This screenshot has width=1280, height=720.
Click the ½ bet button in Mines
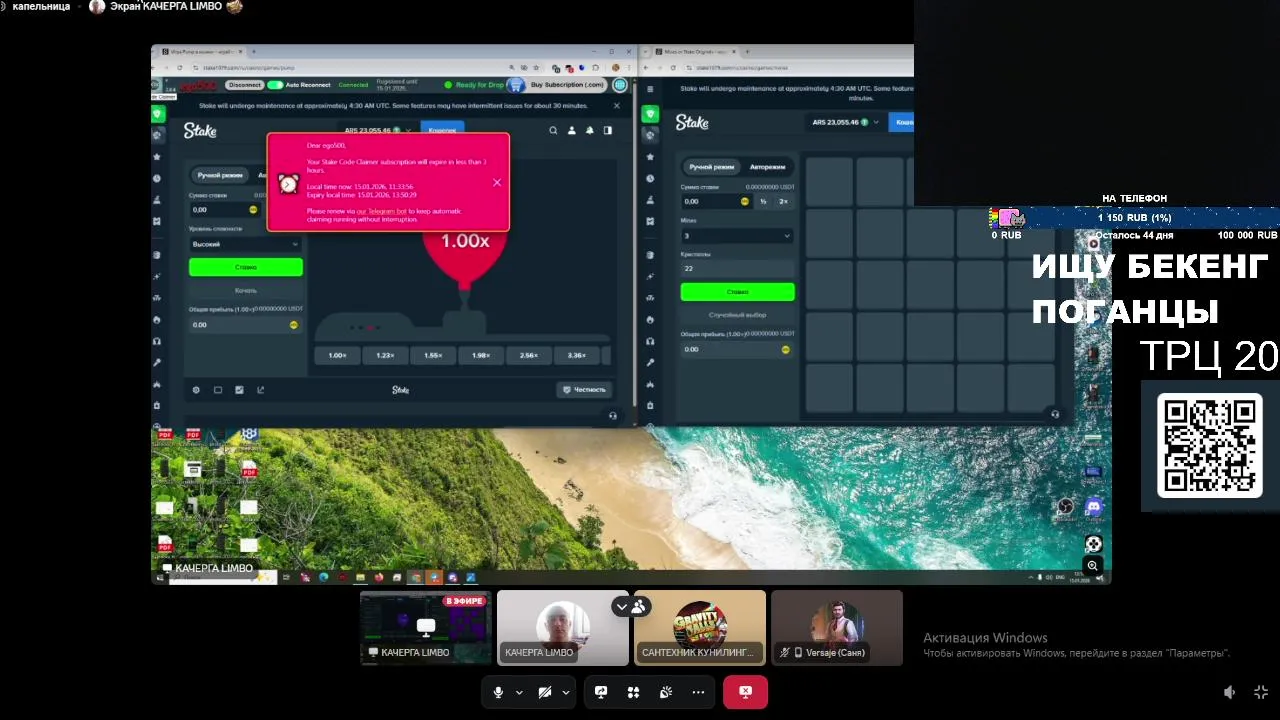pos(763,201)
